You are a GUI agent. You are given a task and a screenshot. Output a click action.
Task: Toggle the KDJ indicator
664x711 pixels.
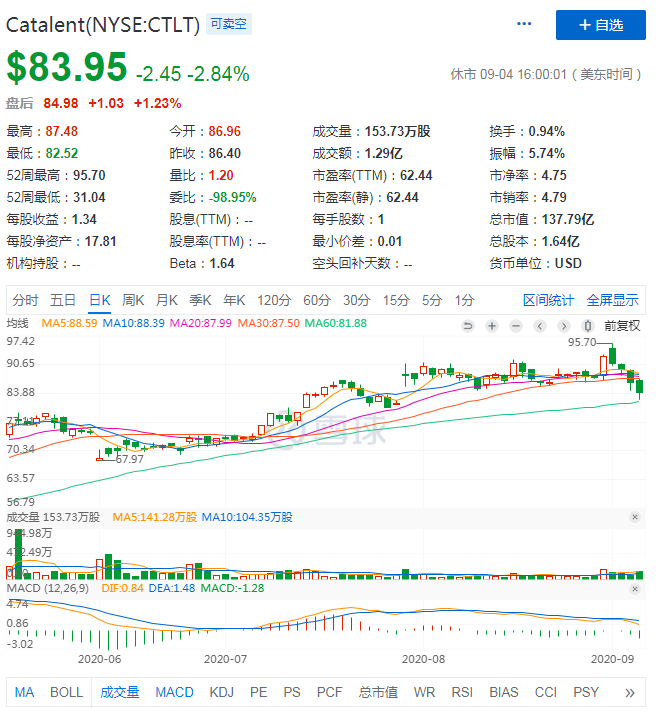point(221,692)
